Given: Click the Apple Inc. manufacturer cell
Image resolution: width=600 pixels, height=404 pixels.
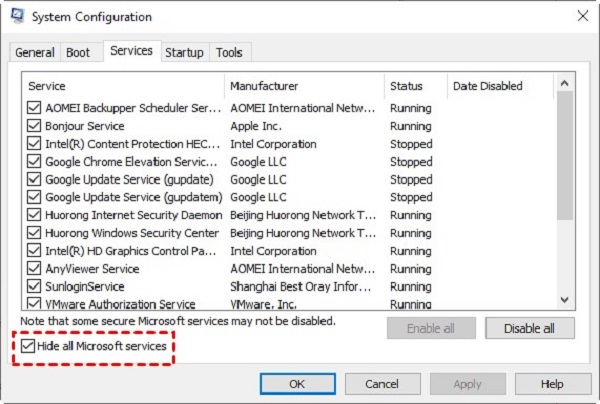Looking at the screenshot, I should click(256, 126).
